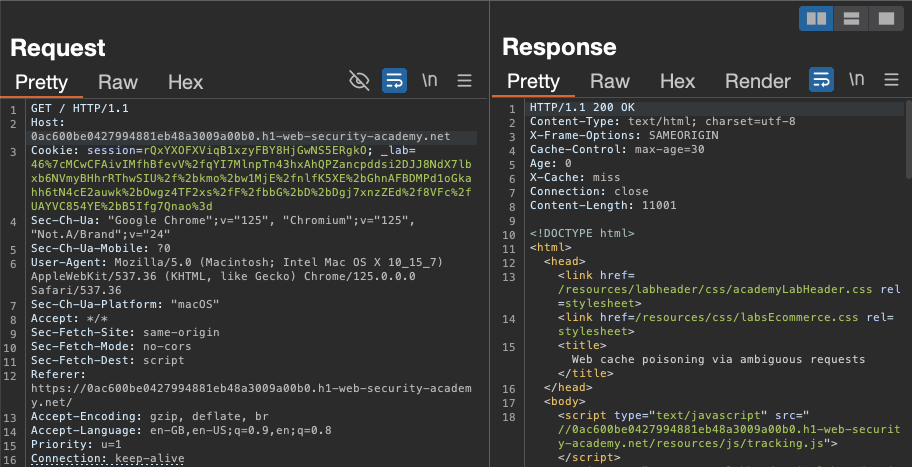This screenshot has height=467, width=912.
Task: Switch Request view to Raw tab
Action: 118,82
